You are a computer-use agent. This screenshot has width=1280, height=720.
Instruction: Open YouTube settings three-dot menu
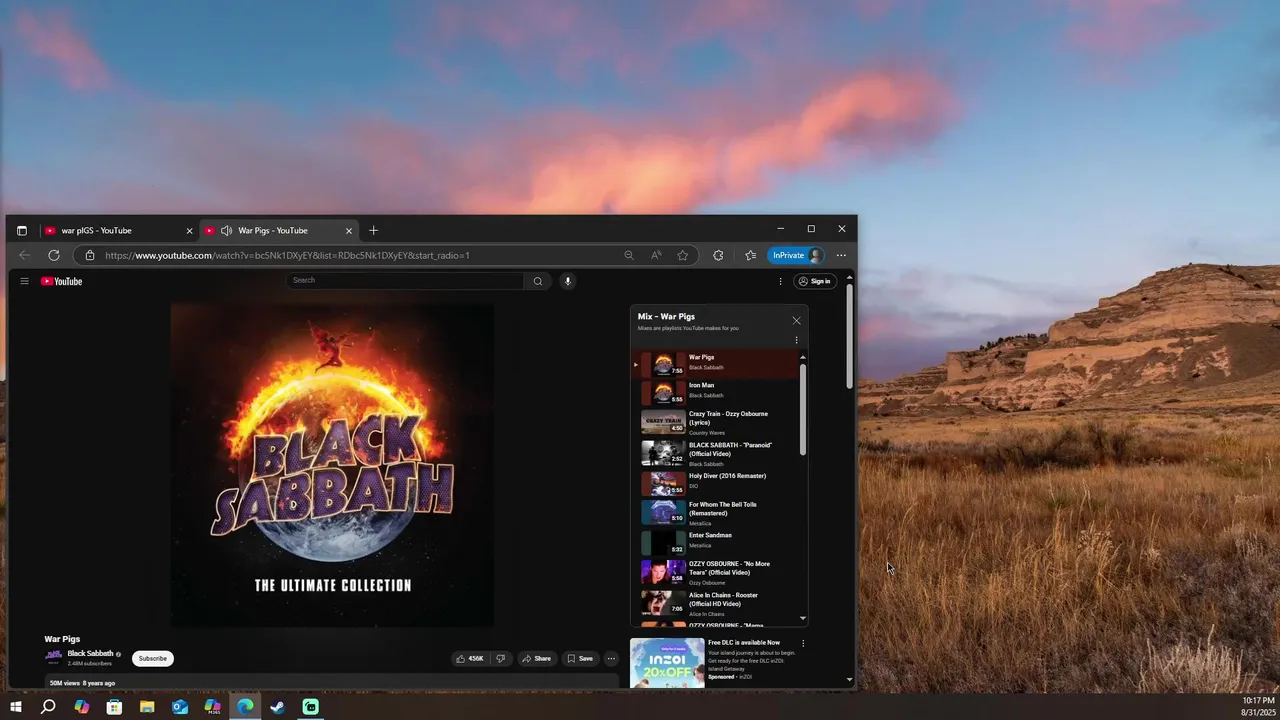(x=781, y=281)
